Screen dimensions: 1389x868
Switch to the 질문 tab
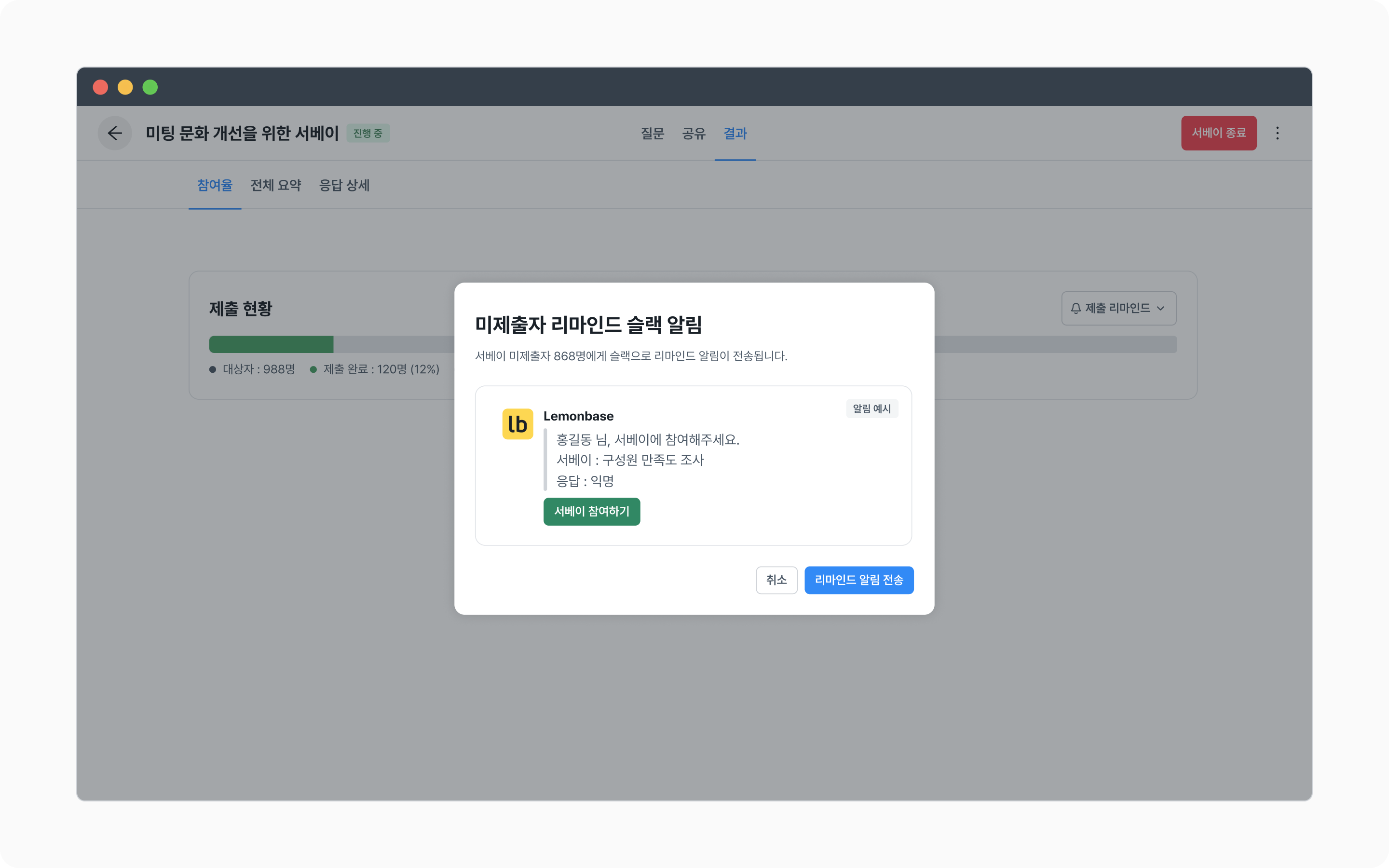652,134
